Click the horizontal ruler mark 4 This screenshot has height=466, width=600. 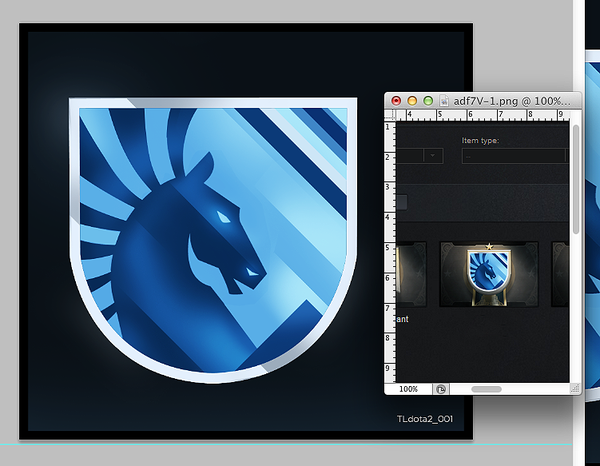tap(409, 114)
